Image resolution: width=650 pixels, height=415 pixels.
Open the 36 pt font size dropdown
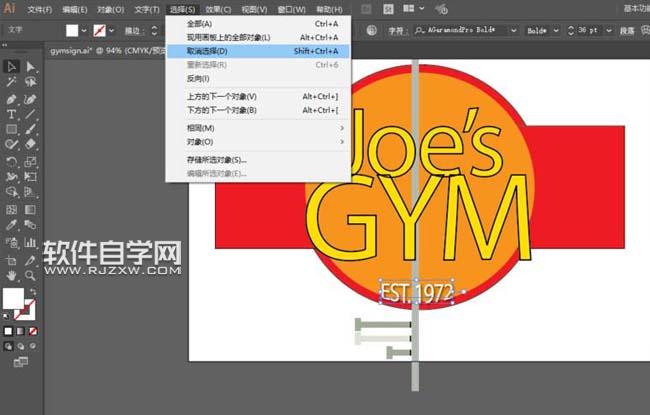609,30
